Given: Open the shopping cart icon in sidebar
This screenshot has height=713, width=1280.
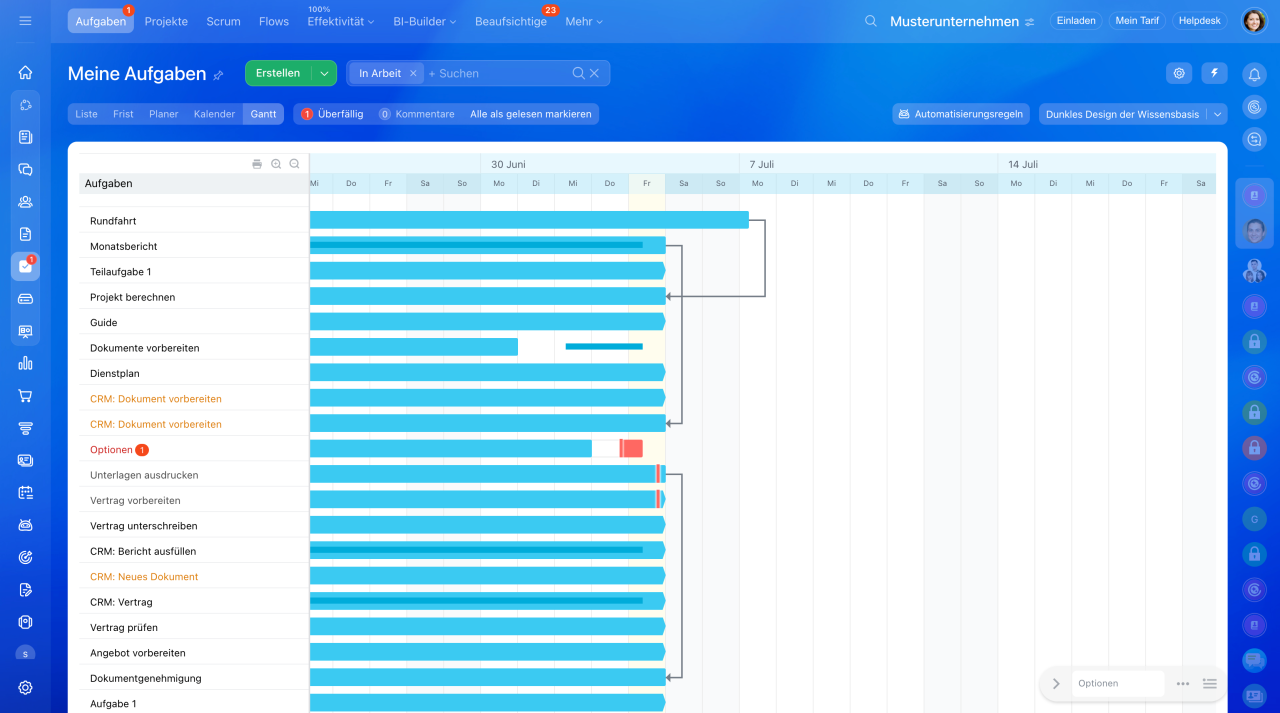Looking at the screenshot, I should [x=25, y=395].
